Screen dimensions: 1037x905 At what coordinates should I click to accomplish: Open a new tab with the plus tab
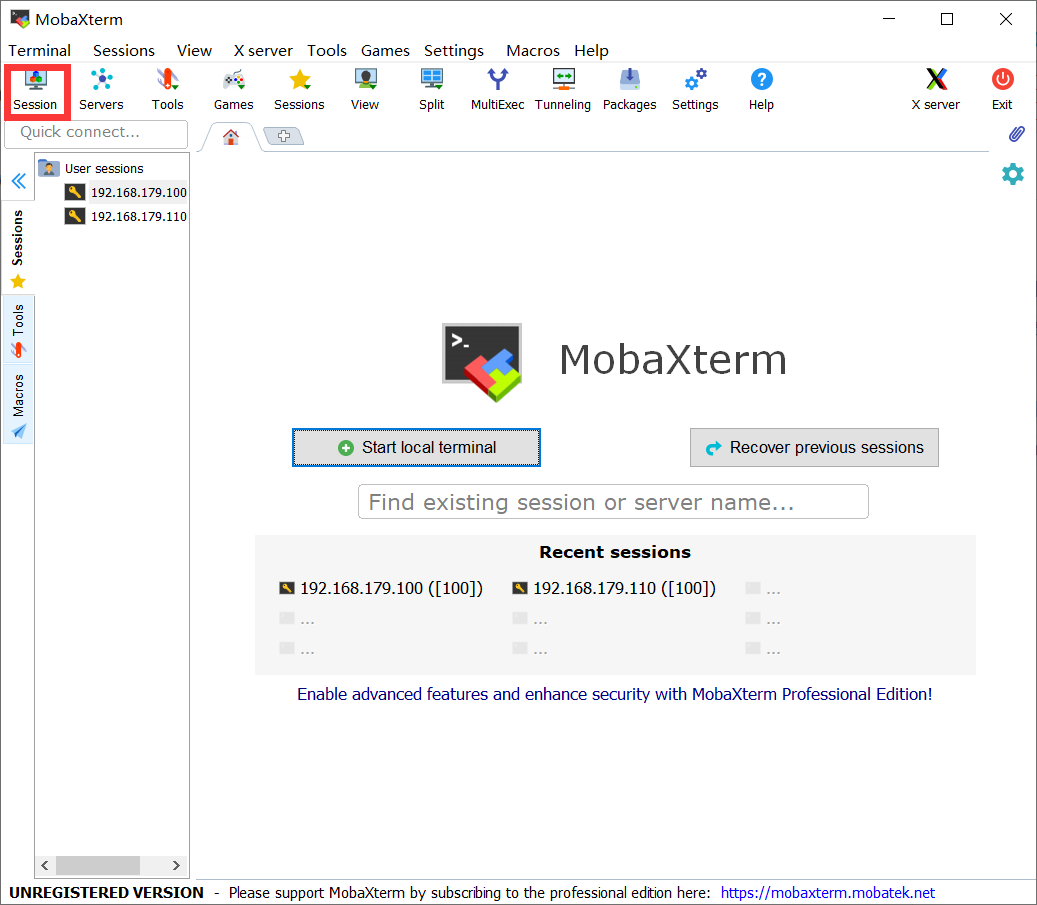click(x=283, y=133)
